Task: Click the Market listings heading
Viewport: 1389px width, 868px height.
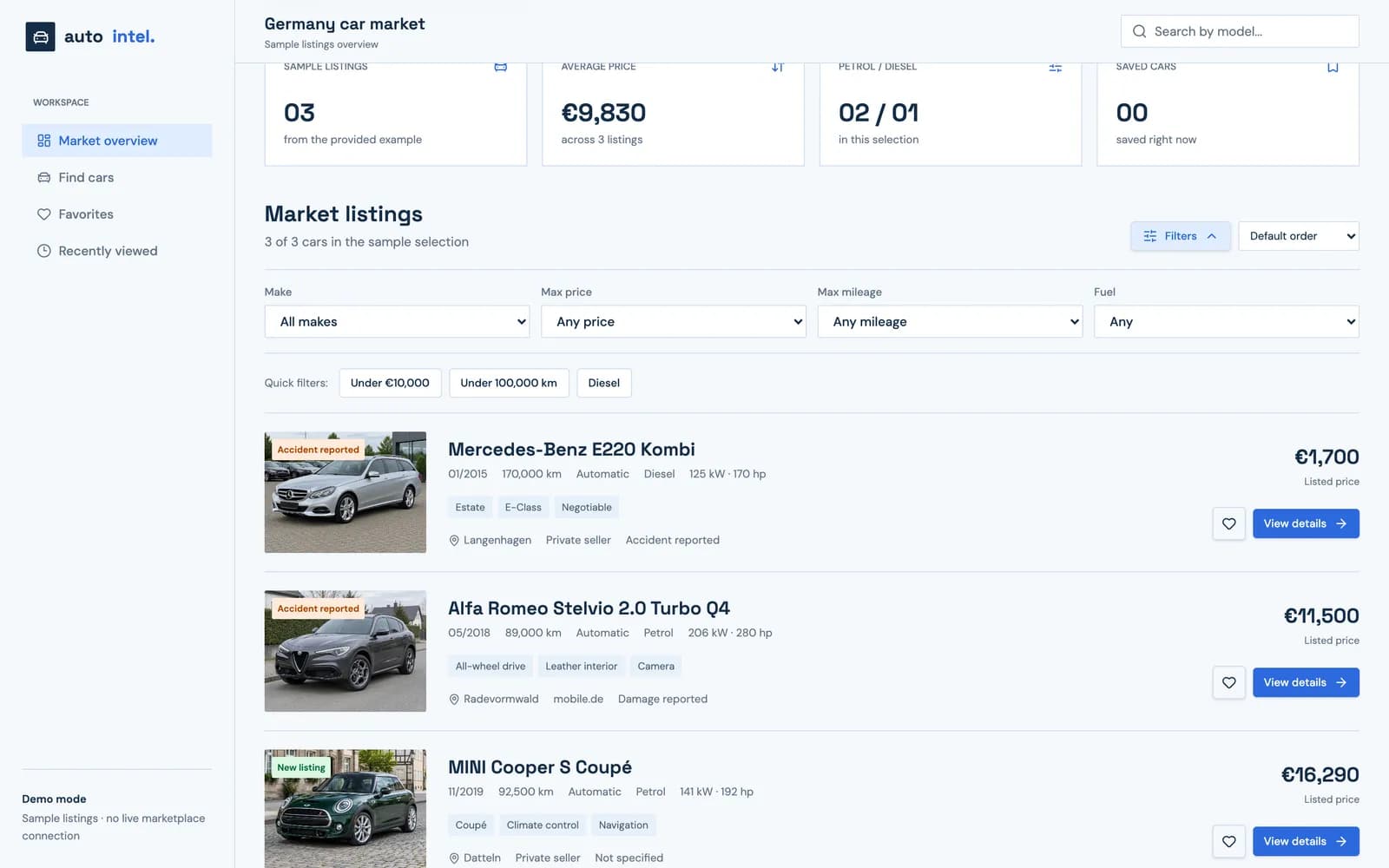Action: pyautogui.click(x=344, y=214)
